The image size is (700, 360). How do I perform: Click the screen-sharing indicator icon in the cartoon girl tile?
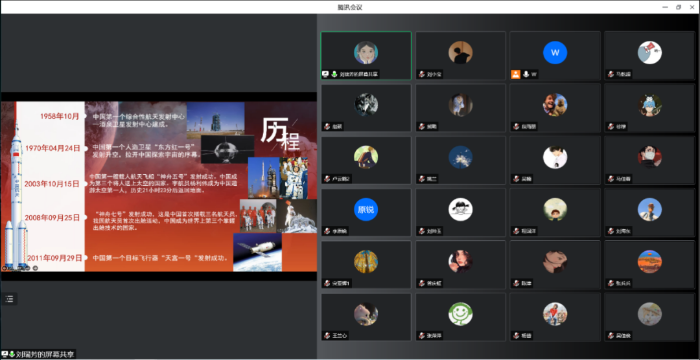coord(325,74)
